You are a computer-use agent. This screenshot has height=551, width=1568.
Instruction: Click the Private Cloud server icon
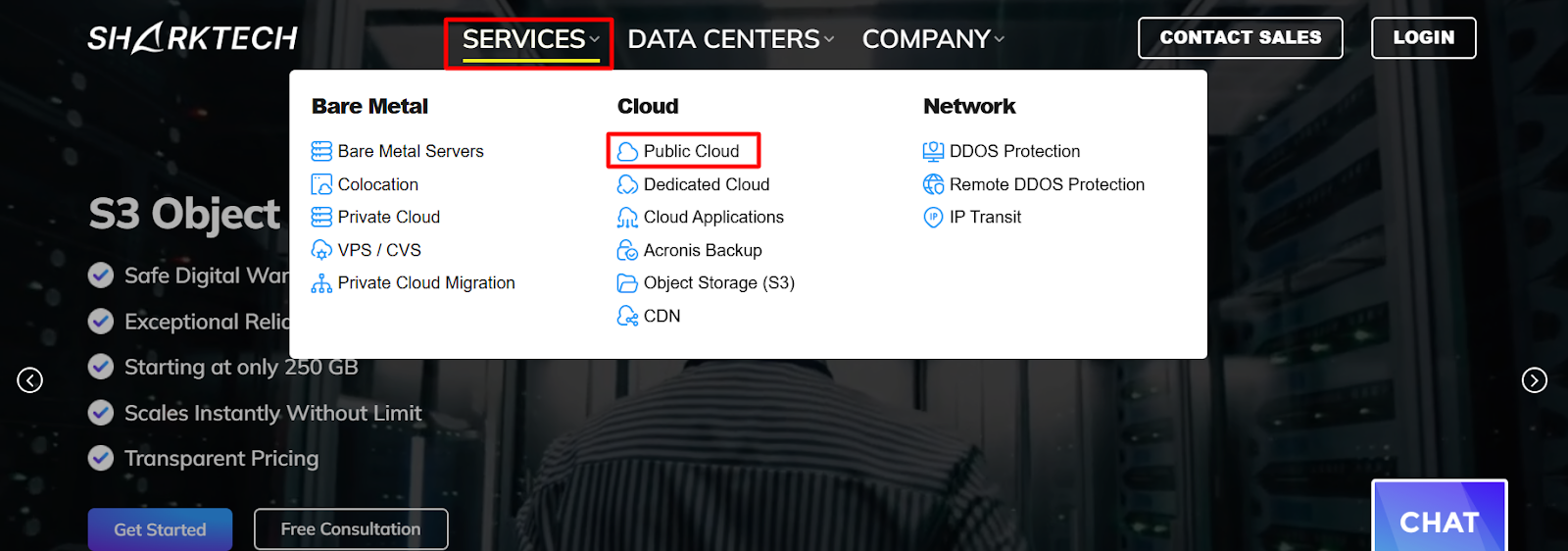coord(321,217)
